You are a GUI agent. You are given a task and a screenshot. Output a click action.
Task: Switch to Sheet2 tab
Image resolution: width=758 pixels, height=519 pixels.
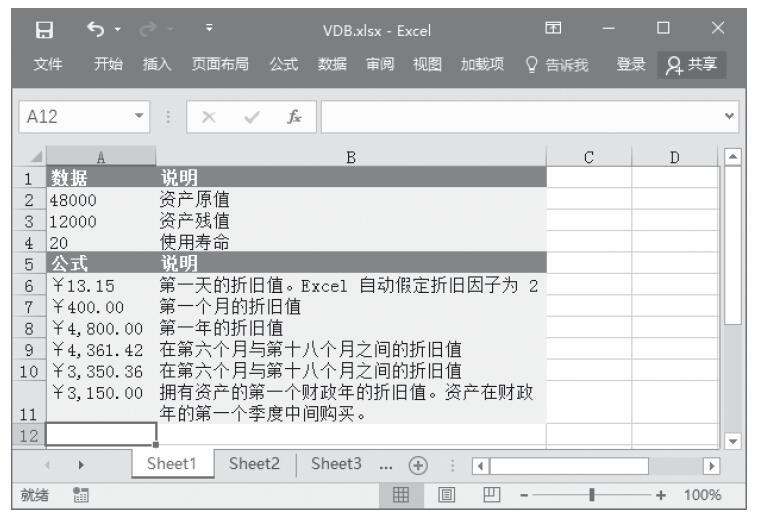tap(256, 464)
